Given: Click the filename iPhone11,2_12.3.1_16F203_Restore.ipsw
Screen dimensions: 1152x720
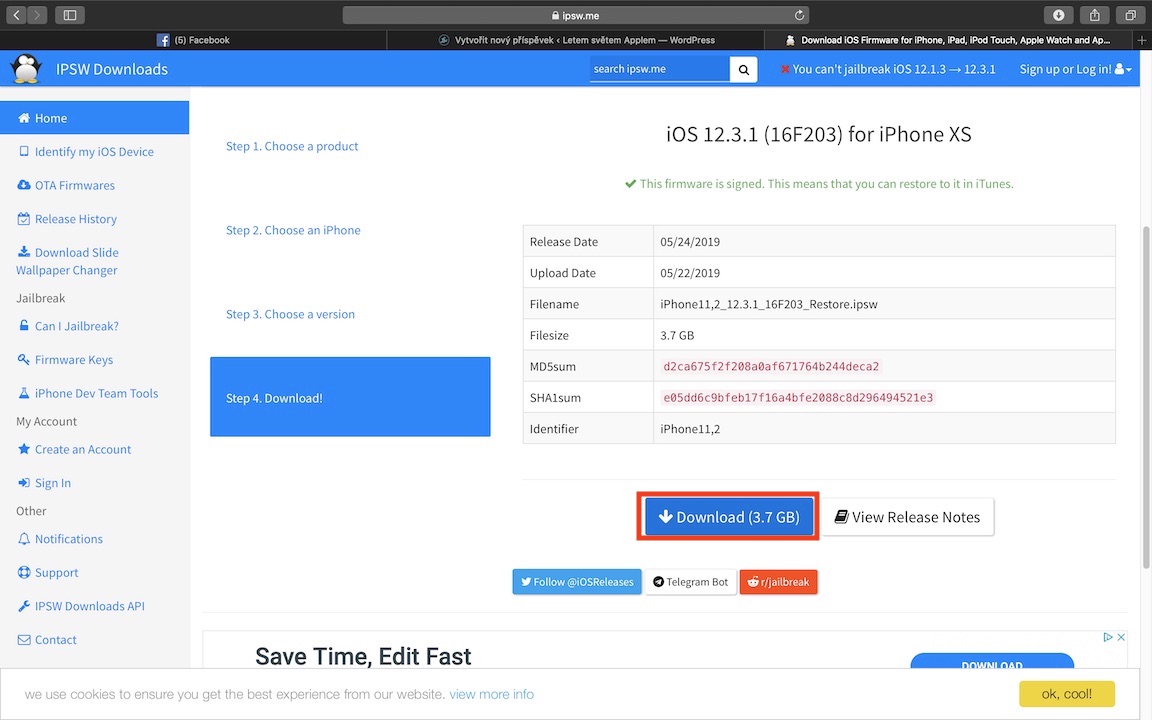Looking at the screenshot, I should [x=768, y=304].
